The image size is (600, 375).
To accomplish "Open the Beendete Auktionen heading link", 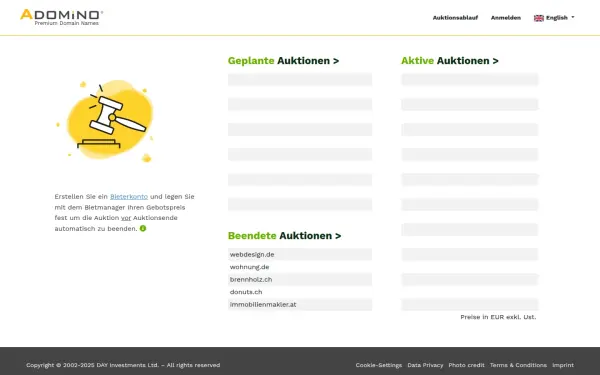I will tap(284, 236).
